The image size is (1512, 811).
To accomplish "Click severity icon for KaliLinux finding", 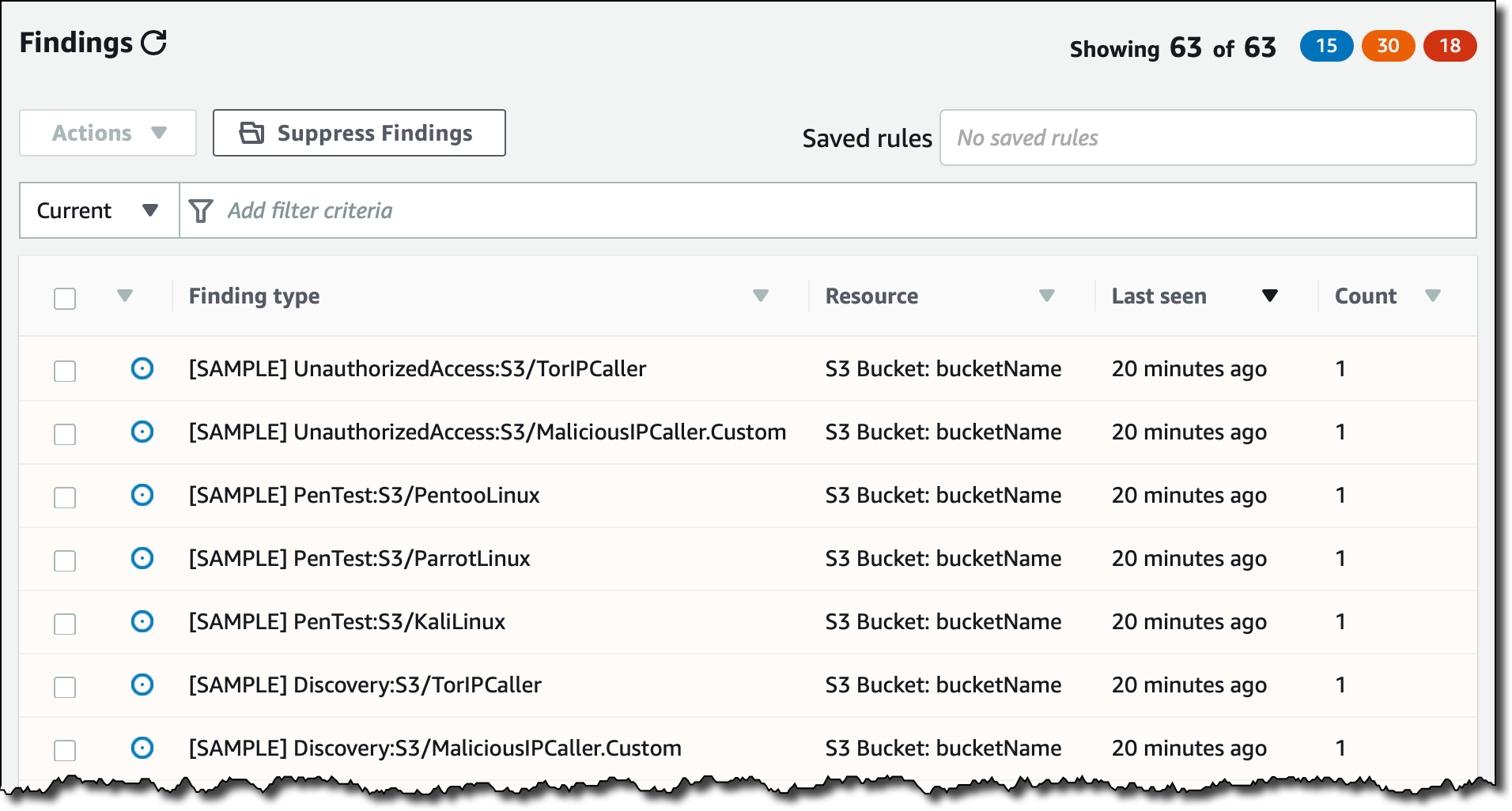I will click(142, 621).
